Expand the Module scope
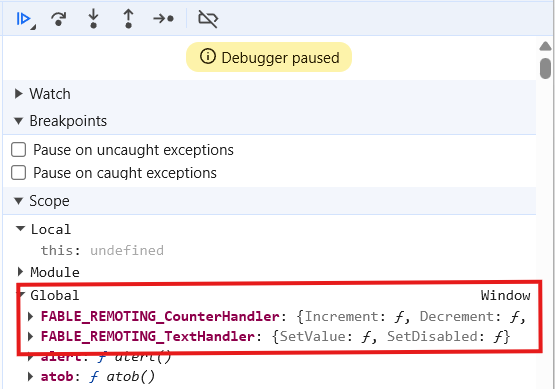Image resolution: width=555 pixels, height=389 pixels. [21, 272]
